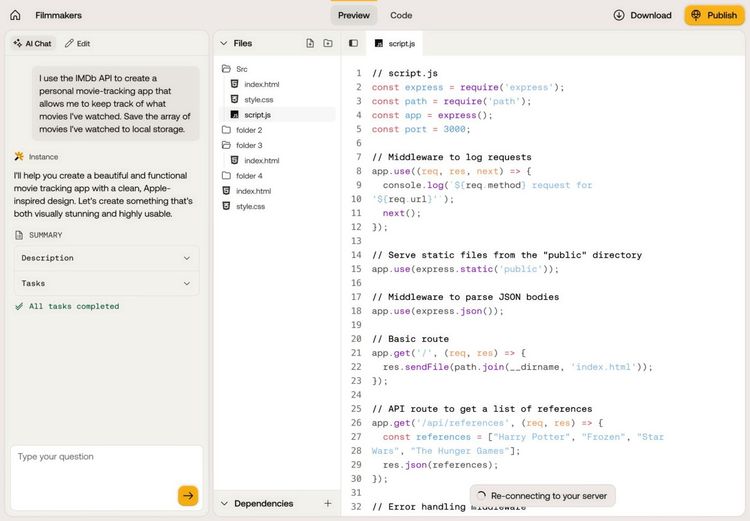Click the folder 2 icon
Image resolution: width=750 pixels, height=521 pixels.
coord(226,130)
